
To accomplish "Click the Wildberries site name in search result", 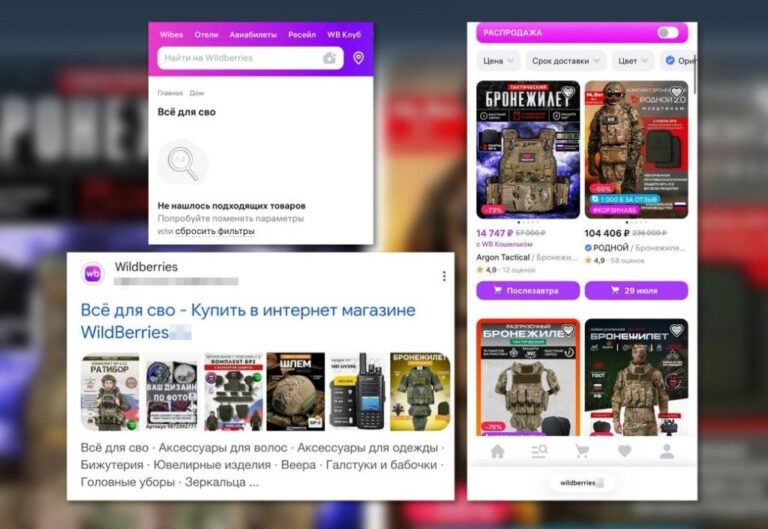I will click(x=146, y=267).
